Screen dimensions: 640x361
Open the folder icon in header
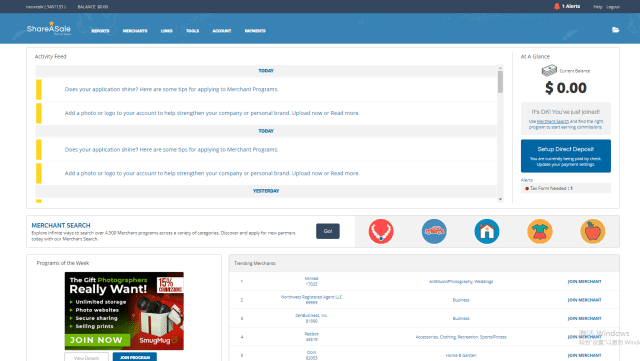(616, 30)
